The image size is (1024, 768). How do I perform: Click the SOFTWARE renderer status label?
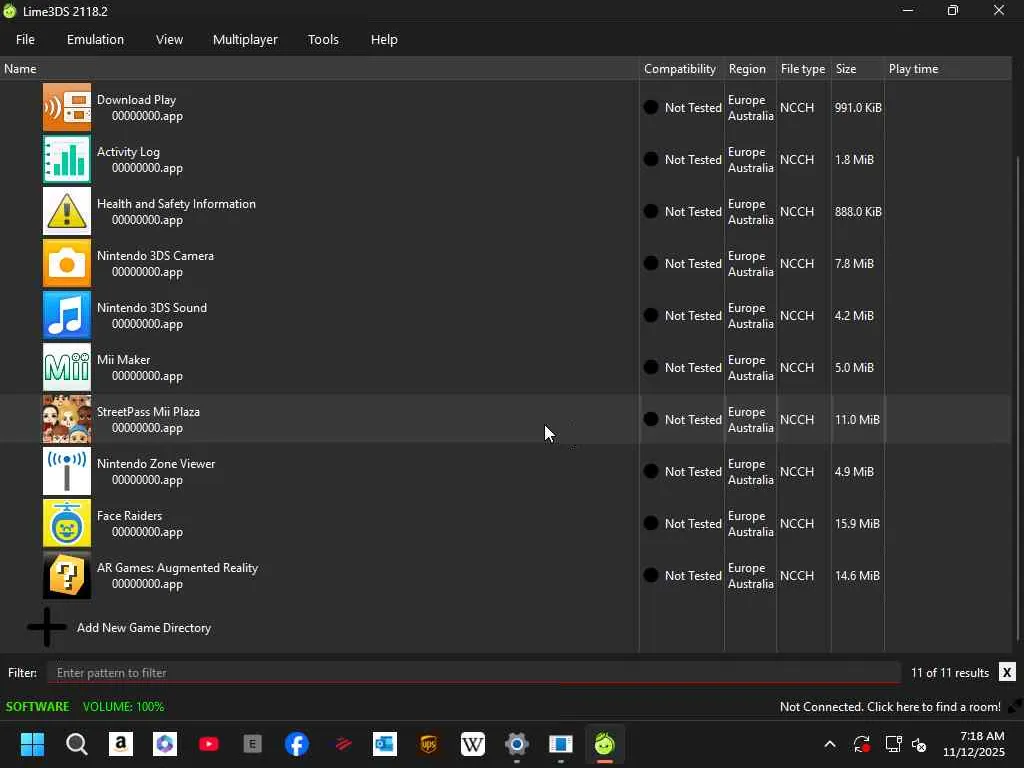point(37,706)
